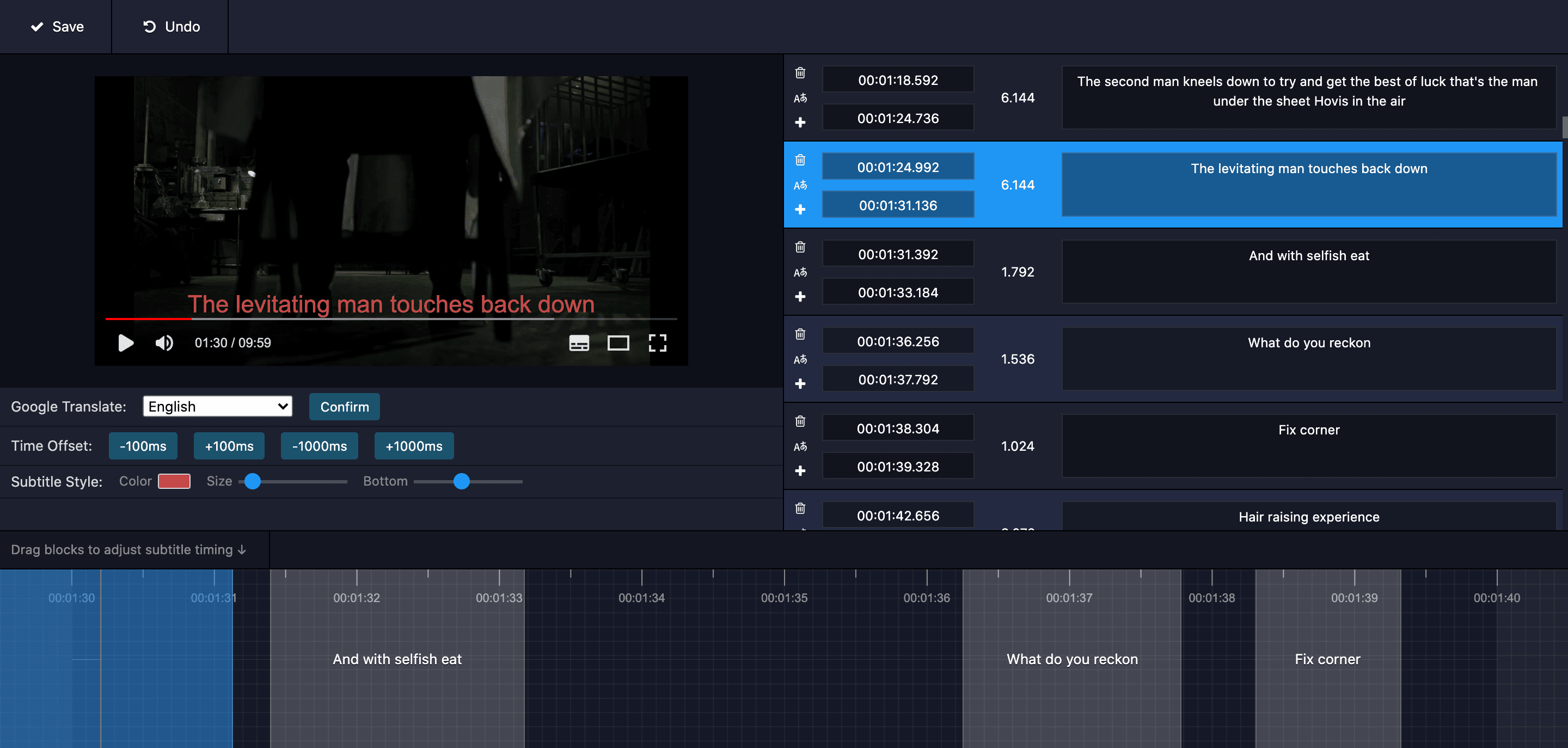Image resolution: width=1568 pixels, height=748 pixels.
Task: Enter fullscreen video mode
Action: [x=657, y=344]
